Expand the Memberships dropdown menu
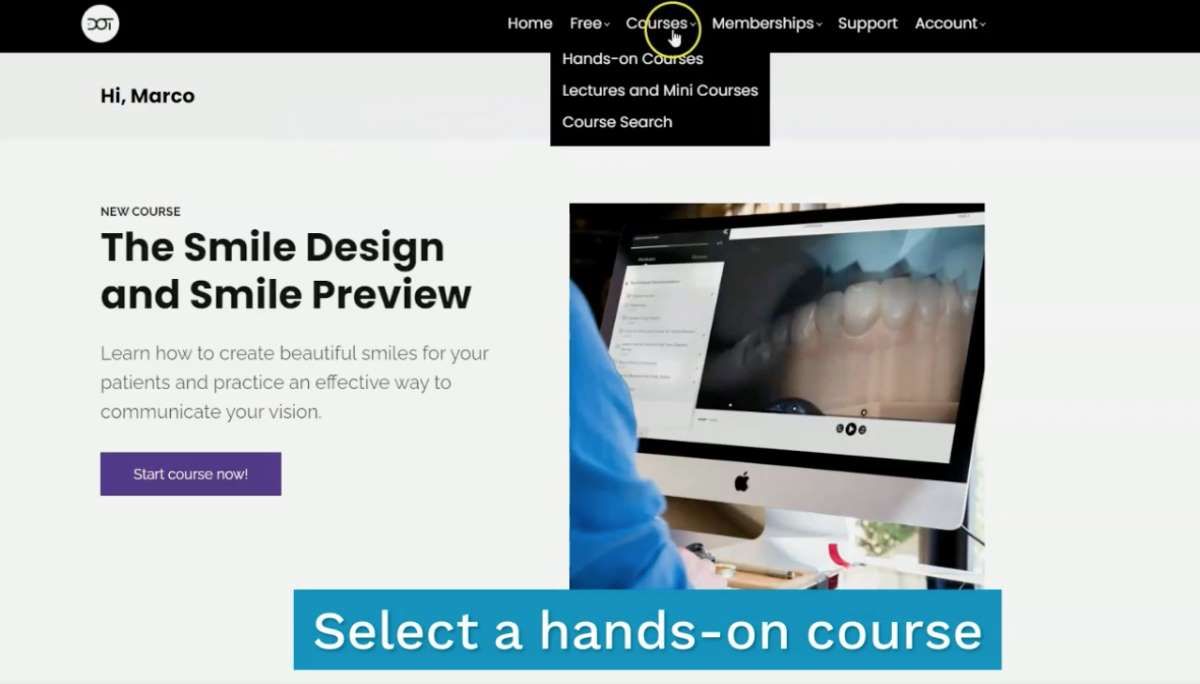Viewport: 1200px width, 684px height. pos(767,23)
